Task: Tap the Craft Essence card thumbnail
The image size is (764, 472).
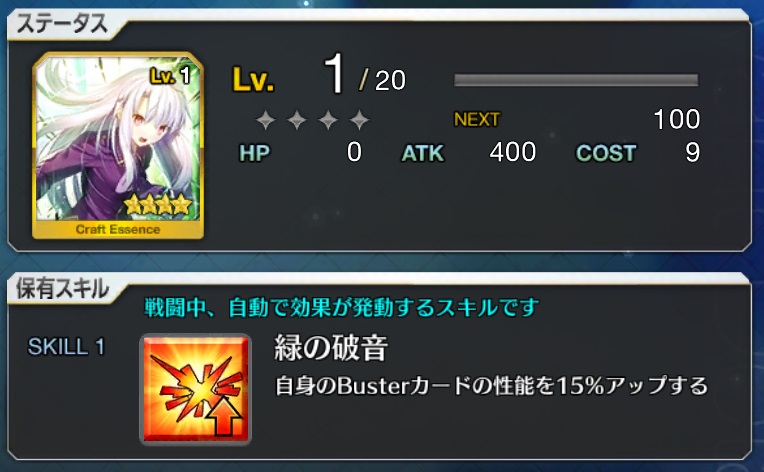Action: (x=118, y=146)
